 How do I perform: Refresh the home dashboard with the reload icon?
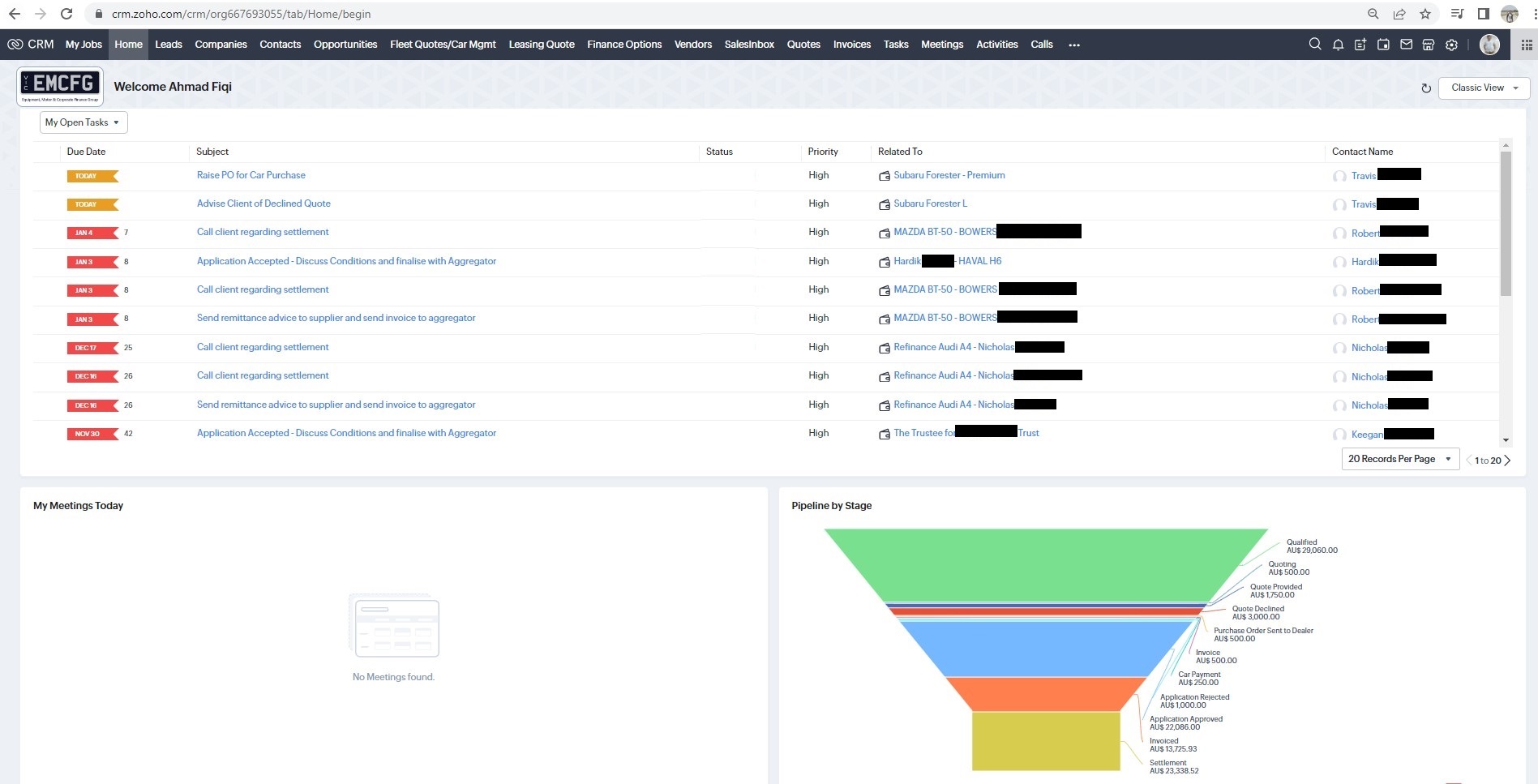pyautogui.click(x=1426, y=88)
